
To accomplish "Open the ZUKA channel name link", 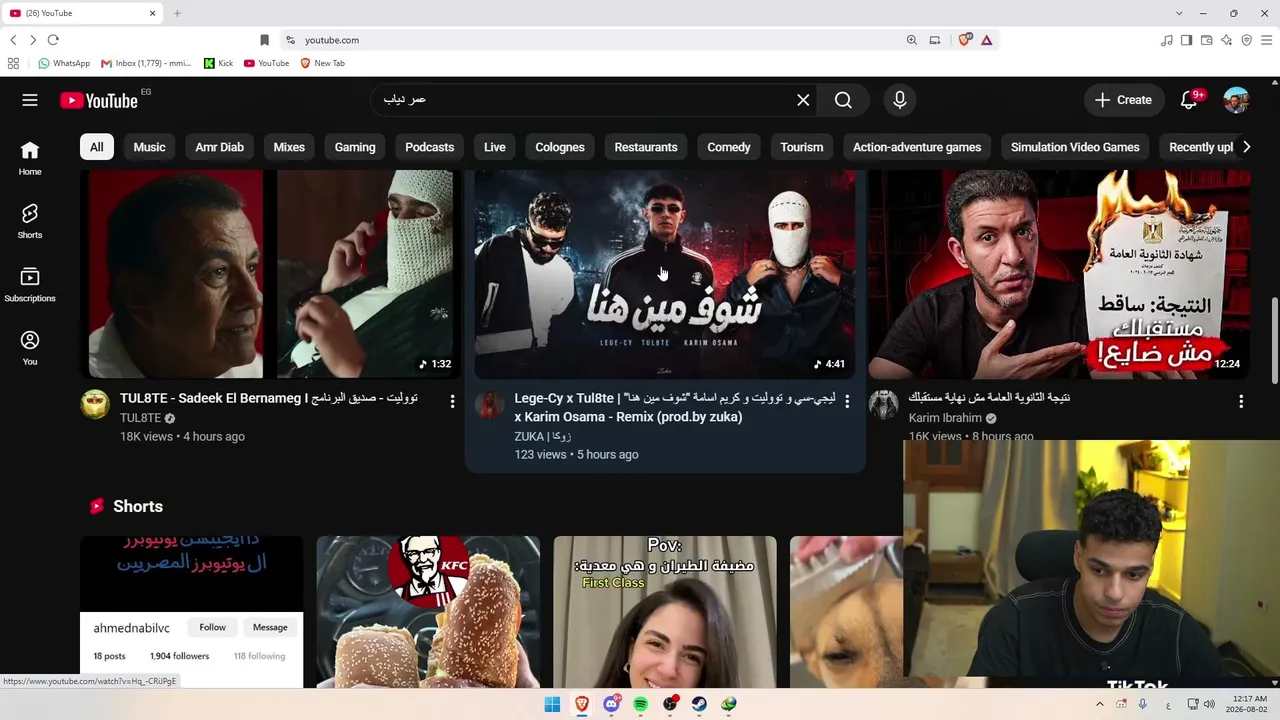I will pos(543,436).
